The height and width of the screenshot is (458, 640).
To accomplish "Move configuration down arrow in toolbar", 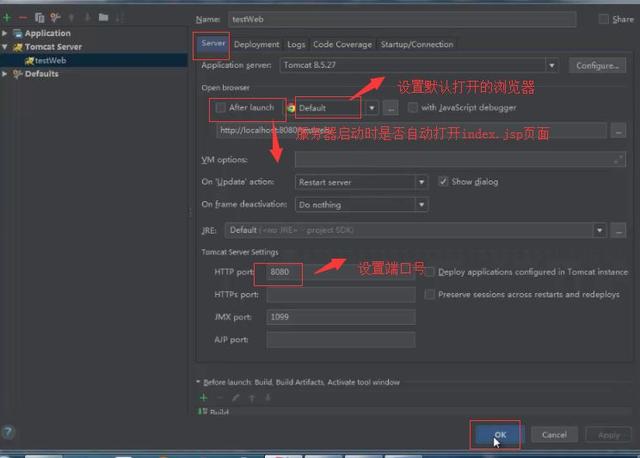I will 87,18.
